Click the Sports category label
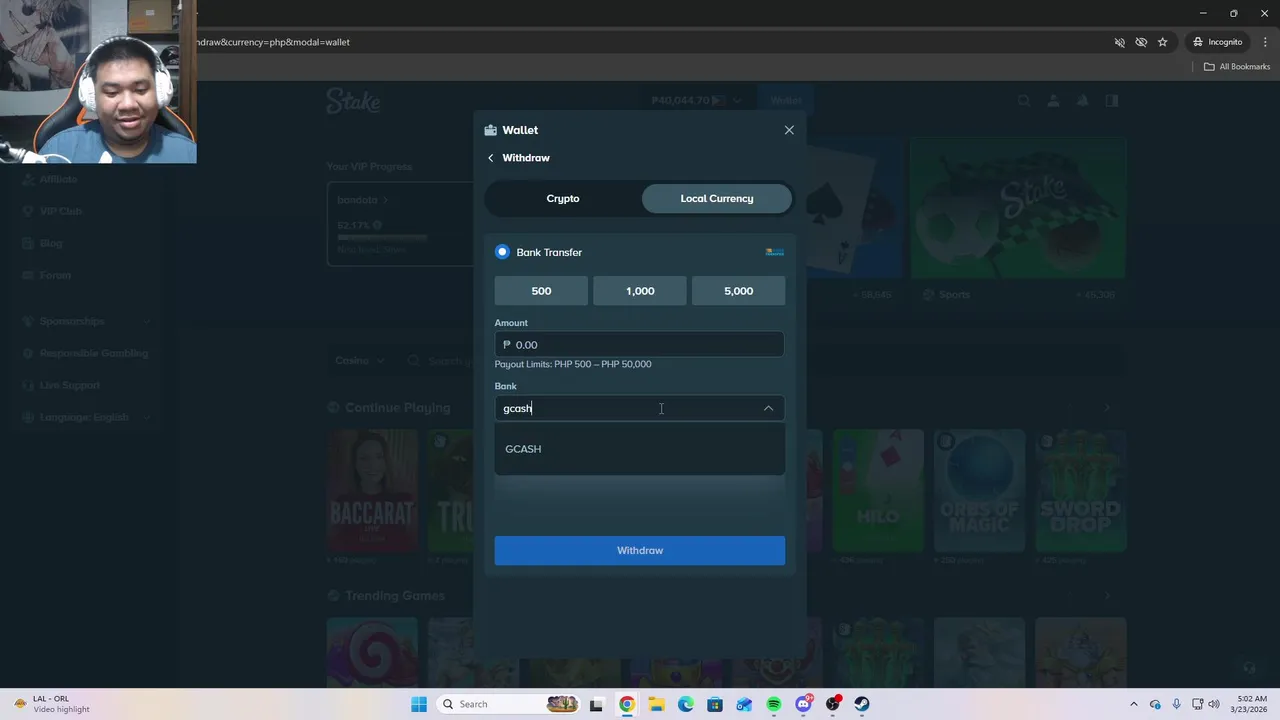 pyautogui.click(x=954, y=295)
